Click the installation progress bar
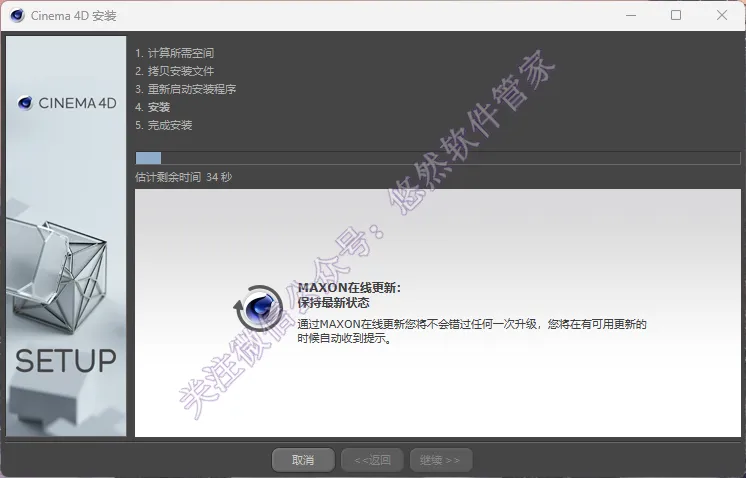 click(x=438, y=158)
